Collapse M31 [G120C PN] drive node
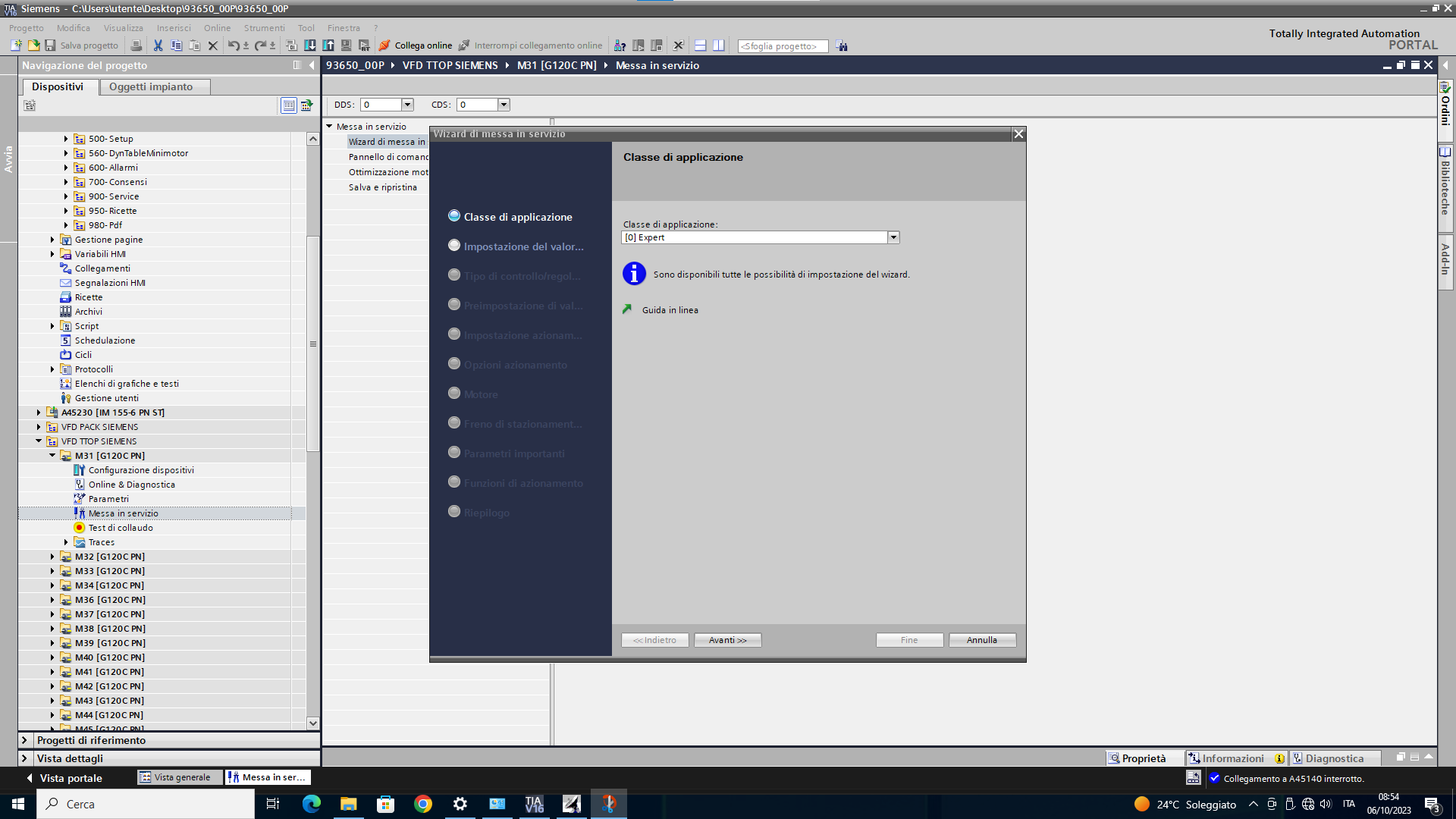 coord(52,456)
